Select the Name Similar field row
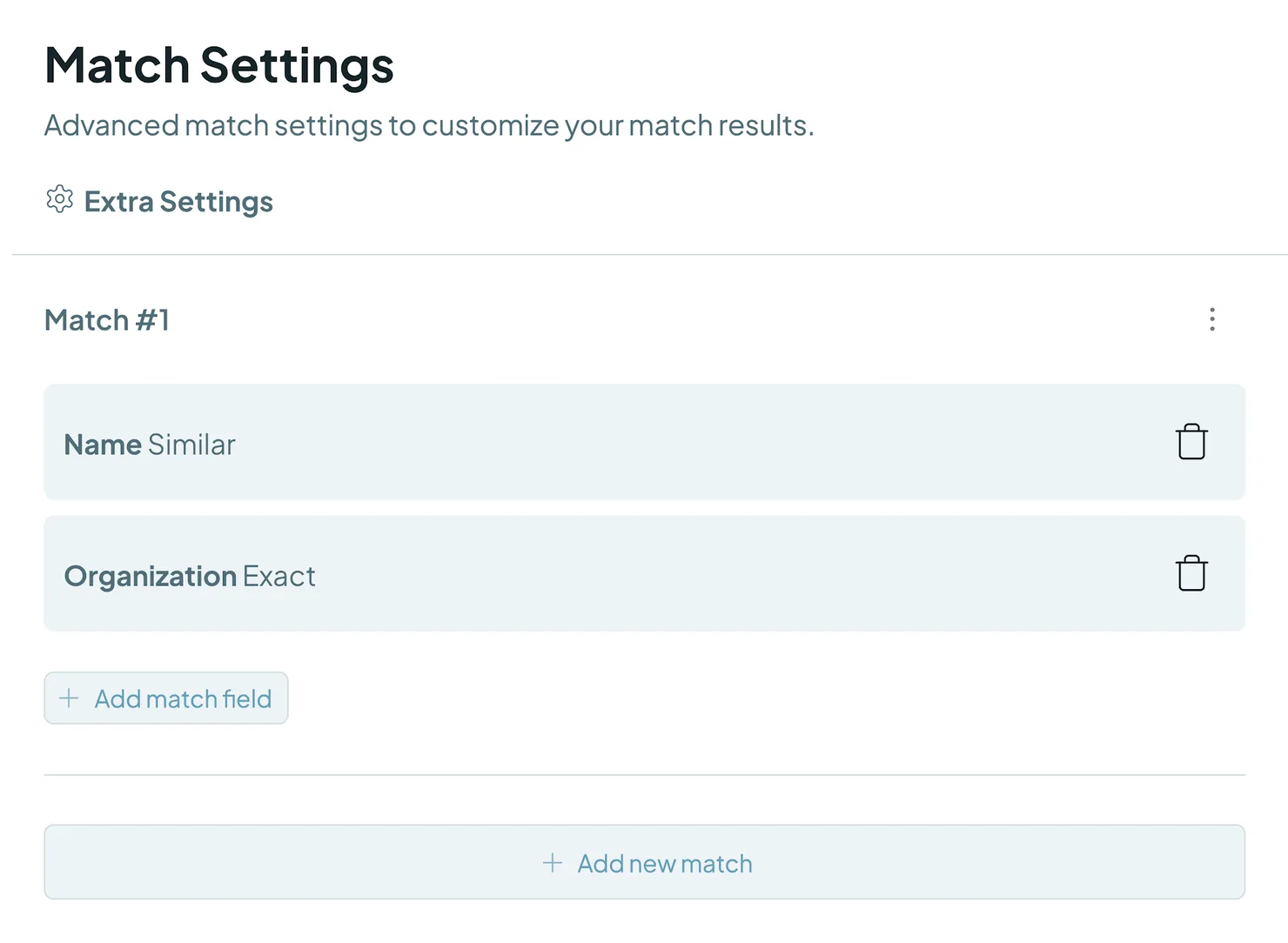Screen dimensions: 1288x943 [645, 442]
